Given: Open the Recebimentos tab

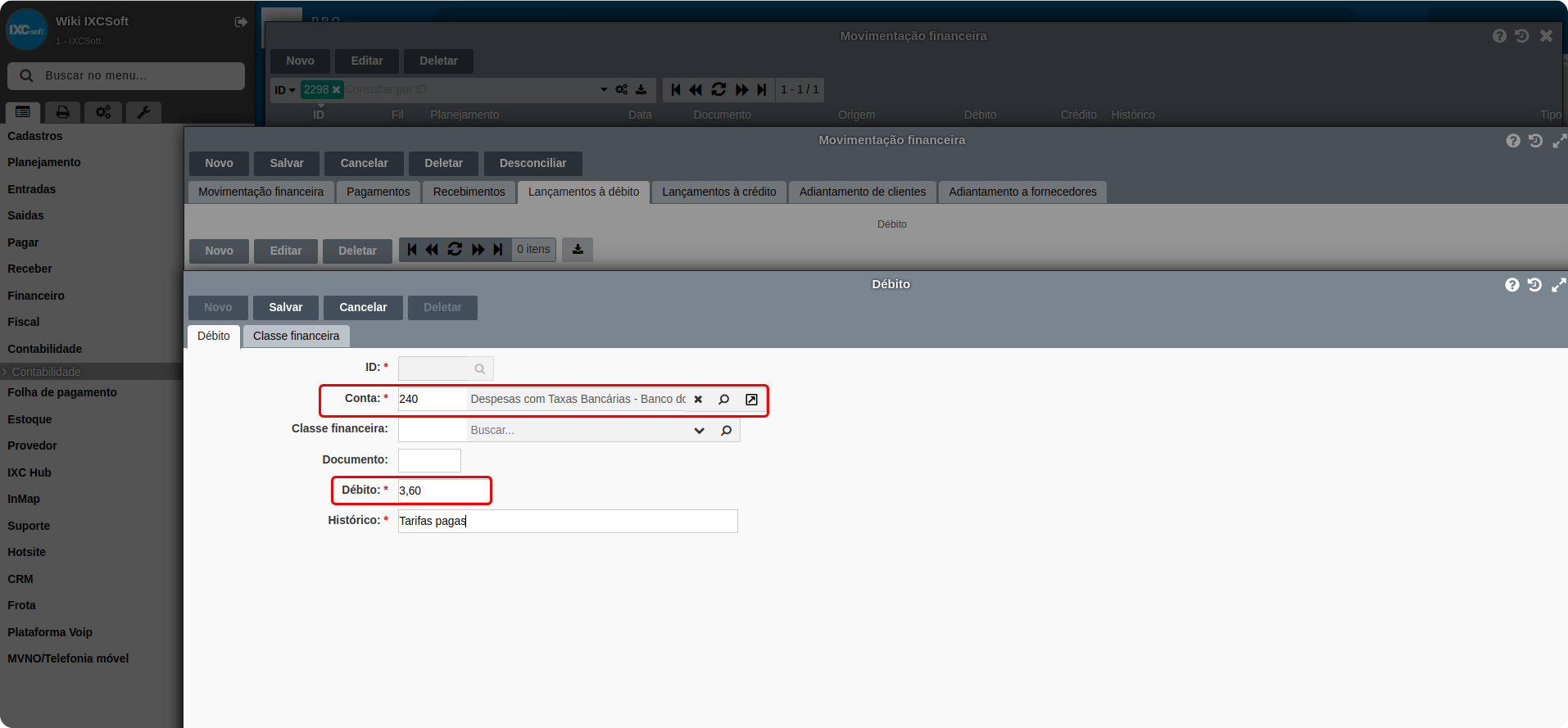Looking at the screenshot, I should (469, 192).
